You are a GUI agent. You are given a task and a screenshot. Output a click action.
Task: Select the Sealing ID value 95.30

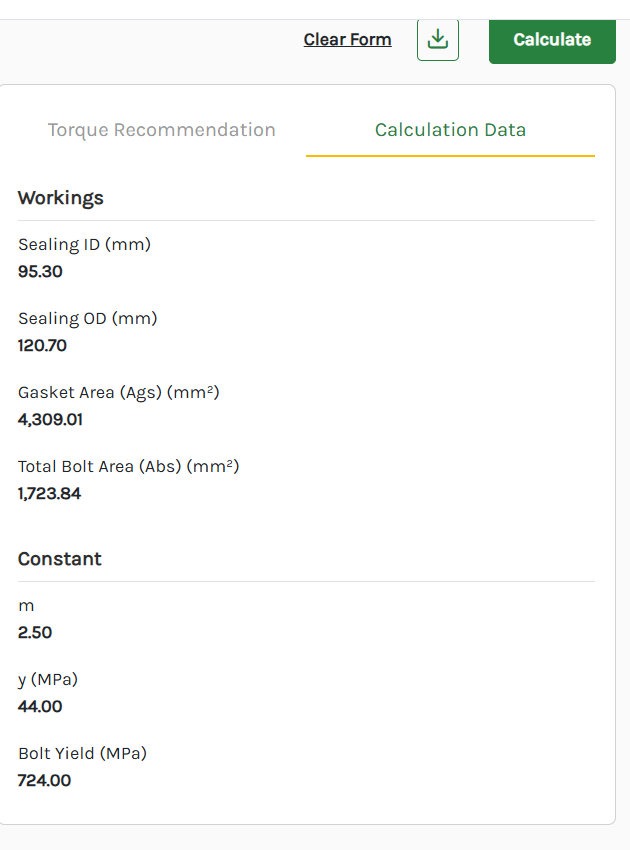[40, 271]
